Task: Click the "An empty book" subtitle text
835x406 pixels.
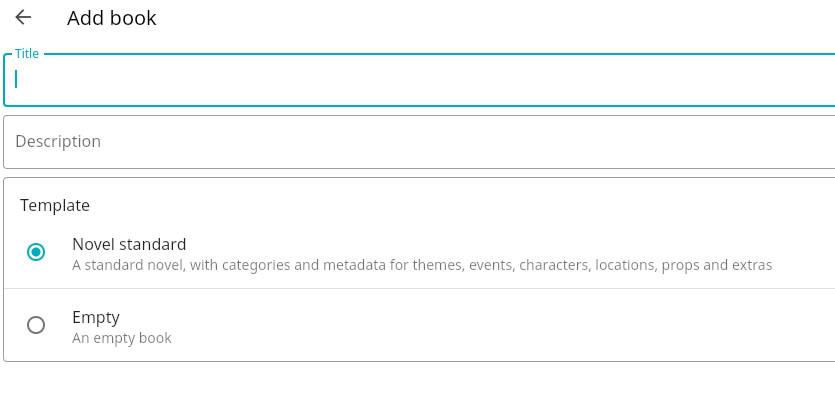Action: pyautogui.click(x=122, y=338)
